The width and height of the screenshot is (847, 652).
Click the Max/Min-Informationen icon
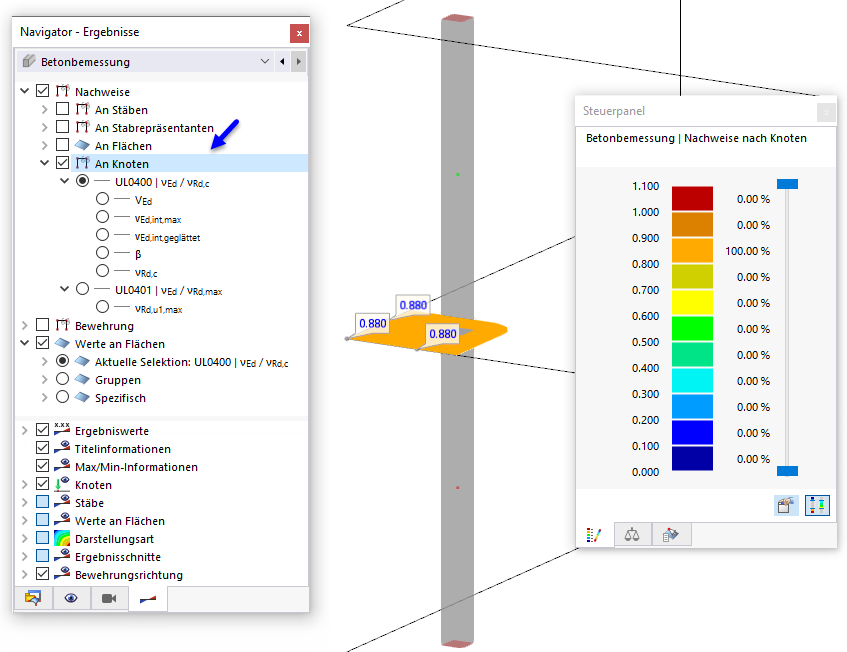63,466
